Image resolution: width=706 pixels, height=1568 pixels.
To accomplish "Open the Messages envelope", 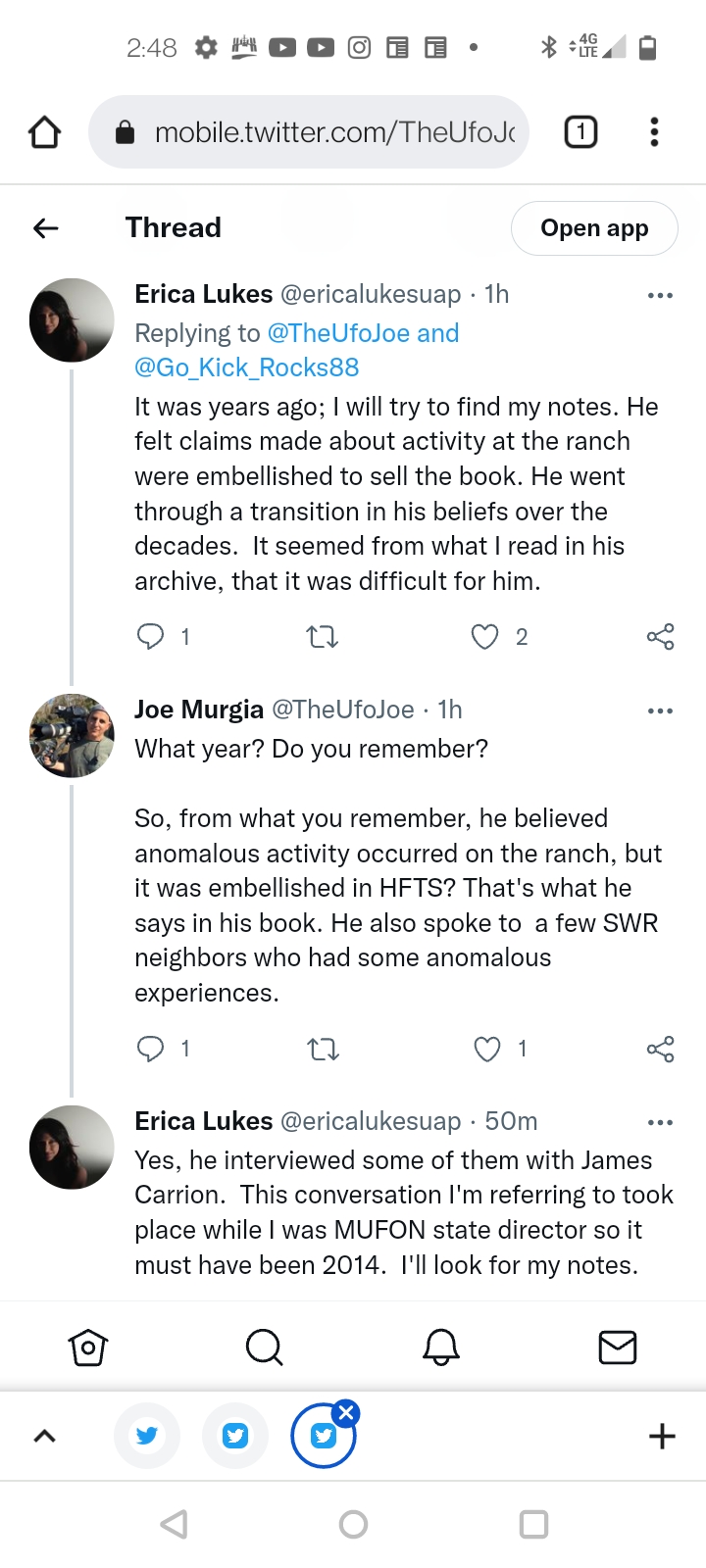I will 618,1347.
